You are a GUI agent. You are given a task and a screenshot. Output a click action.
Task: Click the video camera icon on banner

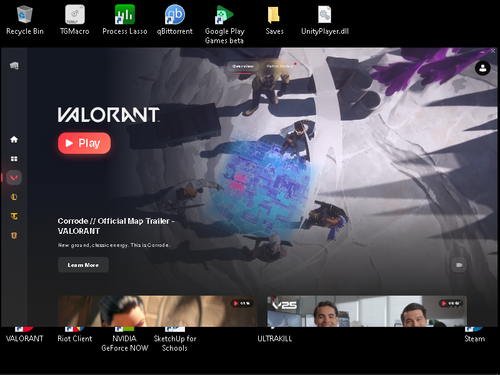click(x=459, y=265)
